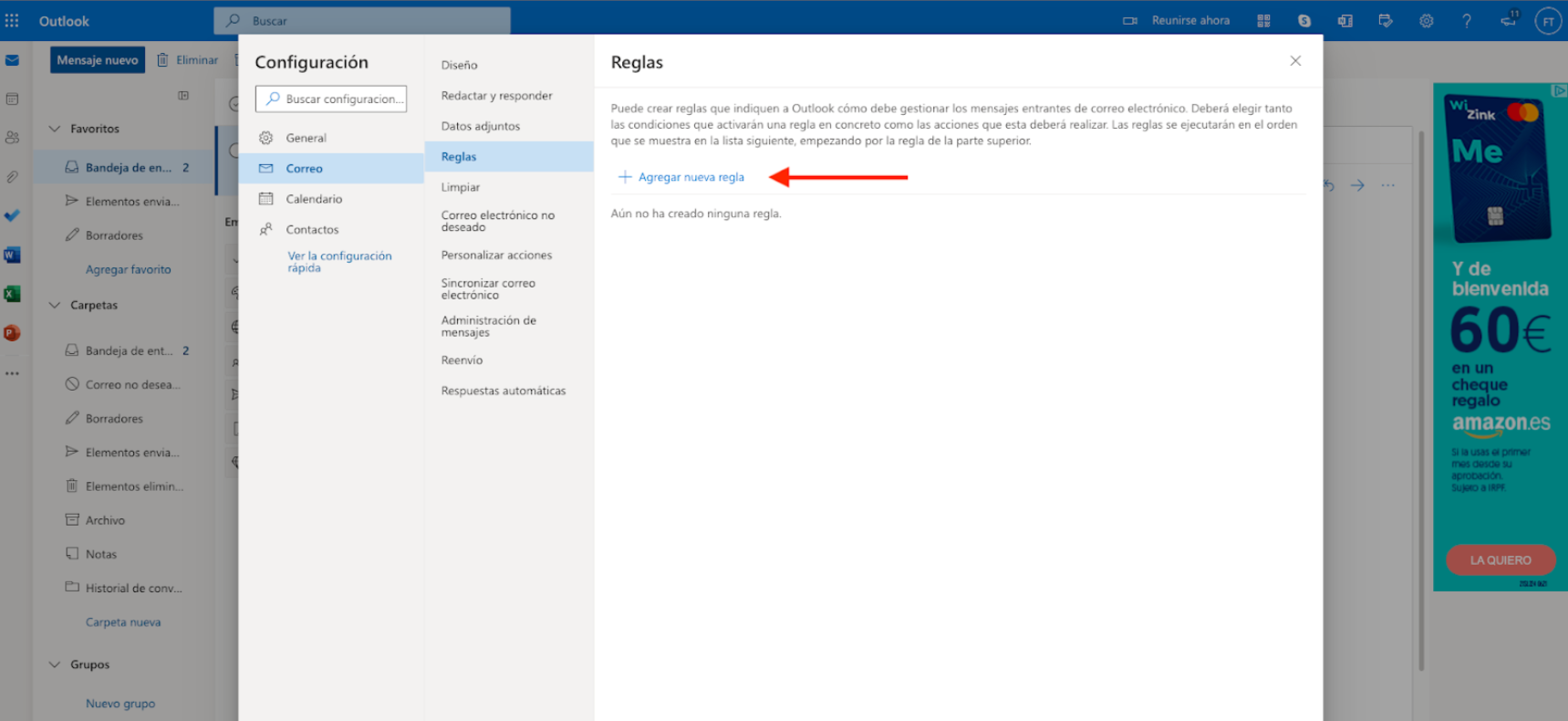Open Respuestas automáticas settings

(503, 391)
